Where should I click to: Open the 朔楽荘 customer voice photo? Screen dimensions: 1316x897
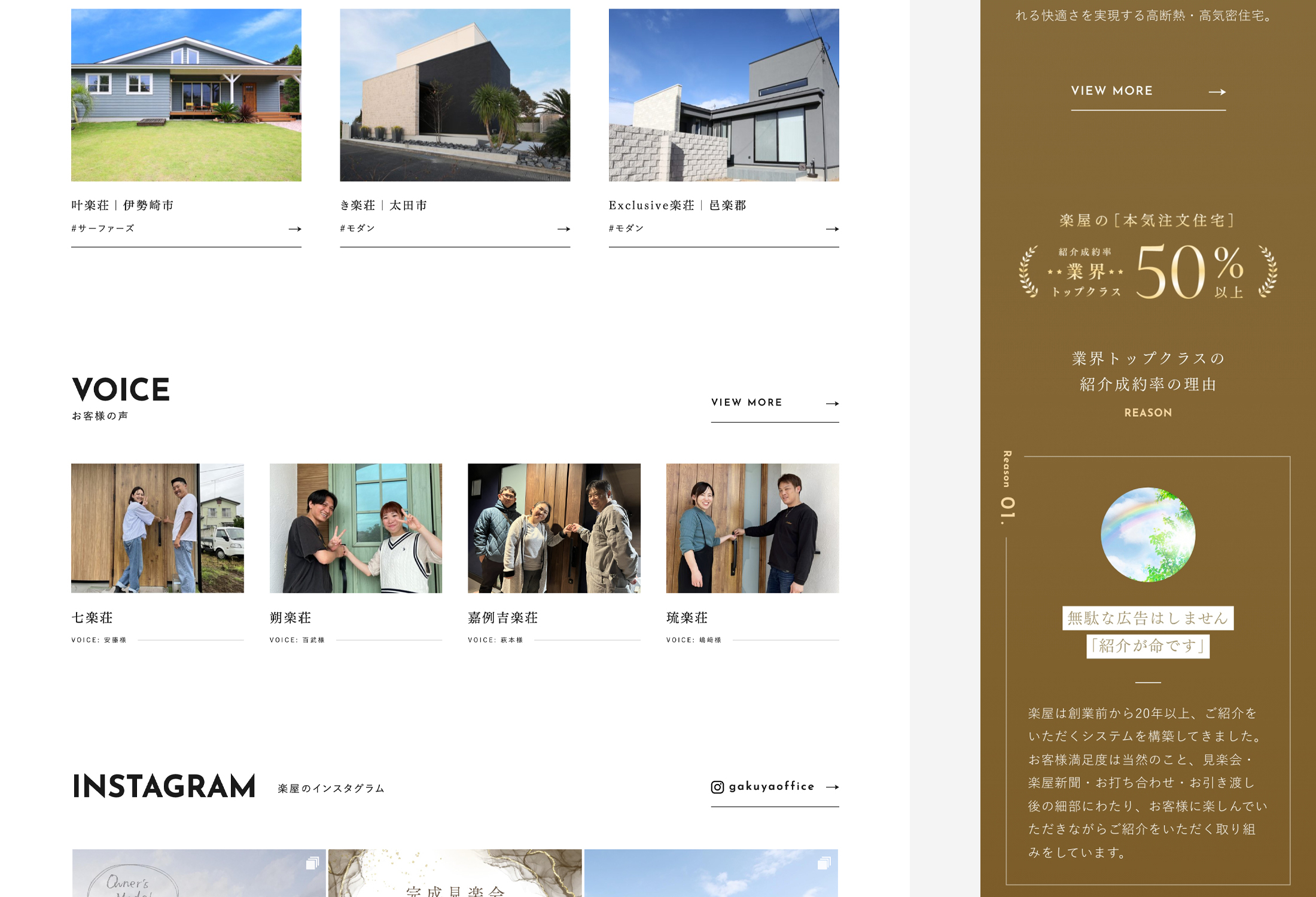point(355,528)
